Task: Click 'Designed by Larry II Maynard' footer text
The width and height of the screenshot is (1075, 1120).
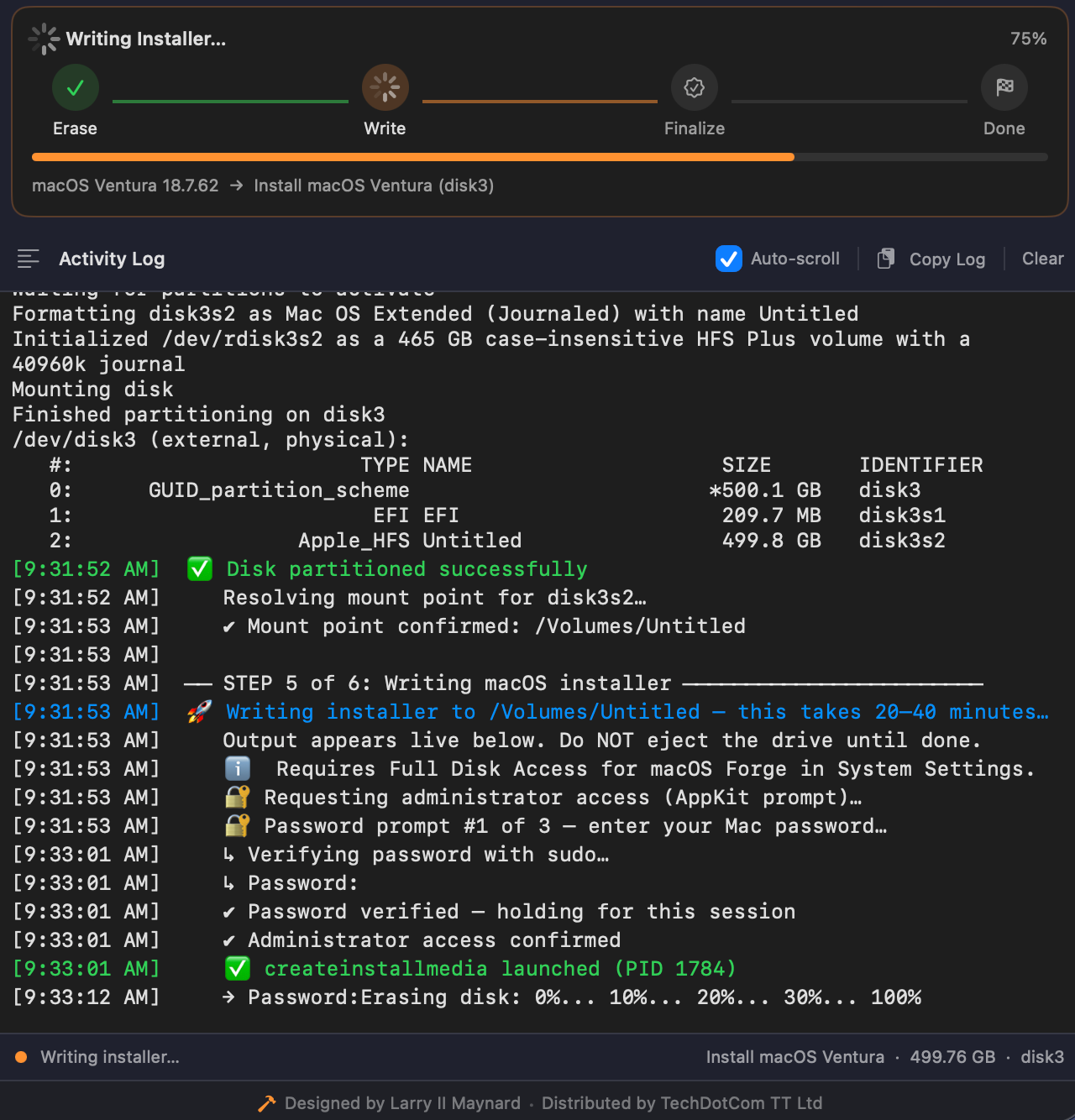Action: [x=402, y=1103]
